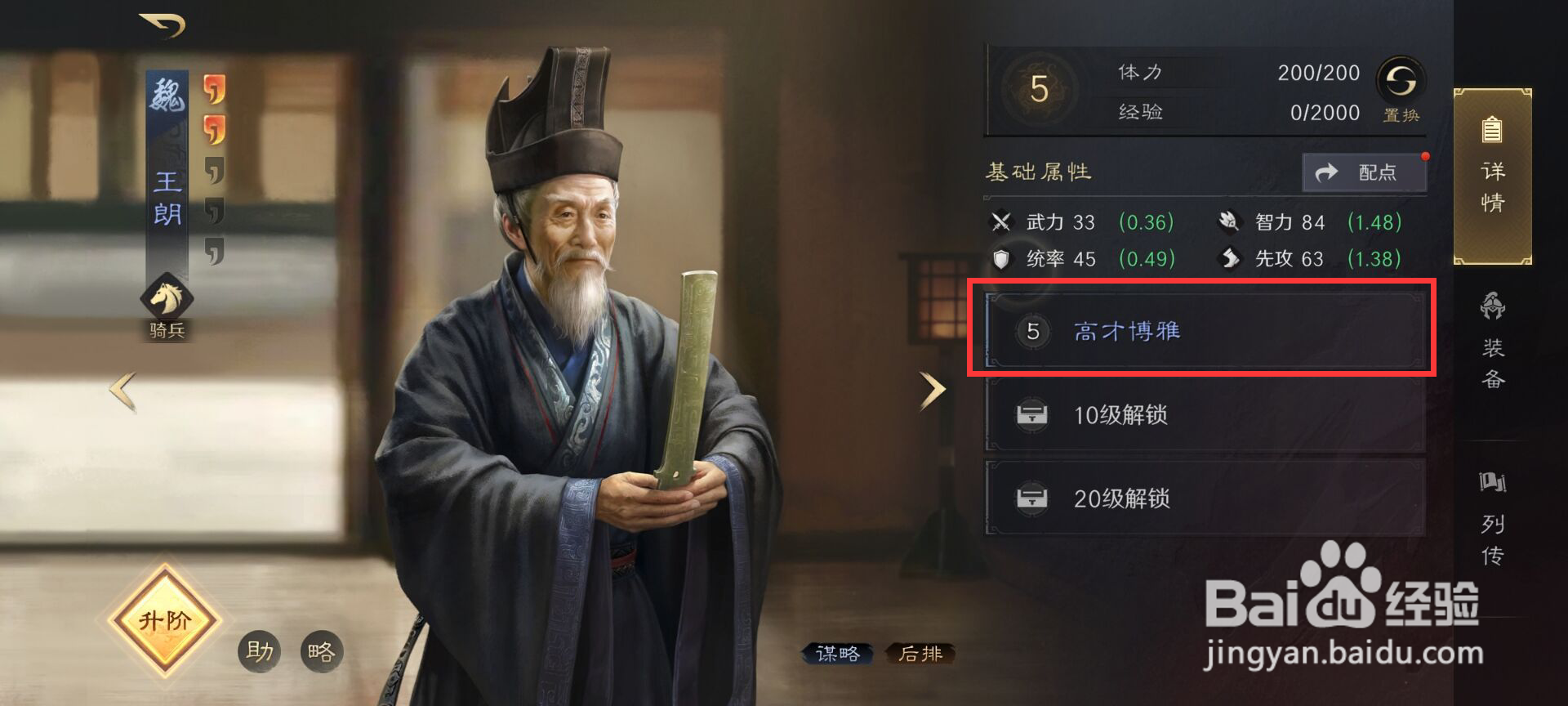Screen dimensions: 1568x706
Task: Select the 20级解锁 locked skill slot
Action: click(1205, 498)
